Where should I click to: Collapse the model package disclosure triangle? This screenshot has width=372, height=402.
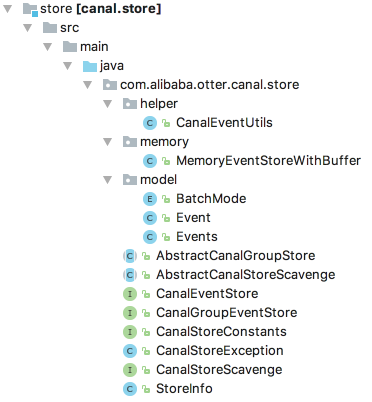107,180
